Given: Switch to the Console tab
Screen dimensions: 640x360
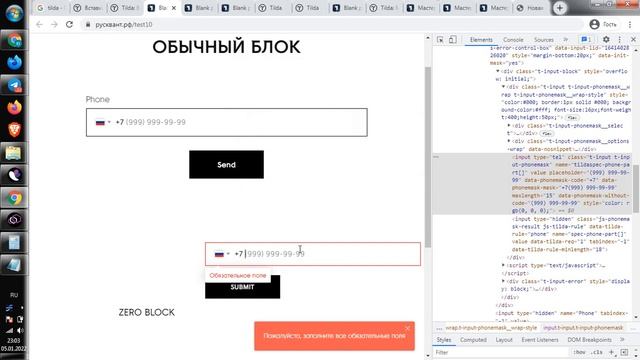Looking at the screenshot, I should point(513,40).
